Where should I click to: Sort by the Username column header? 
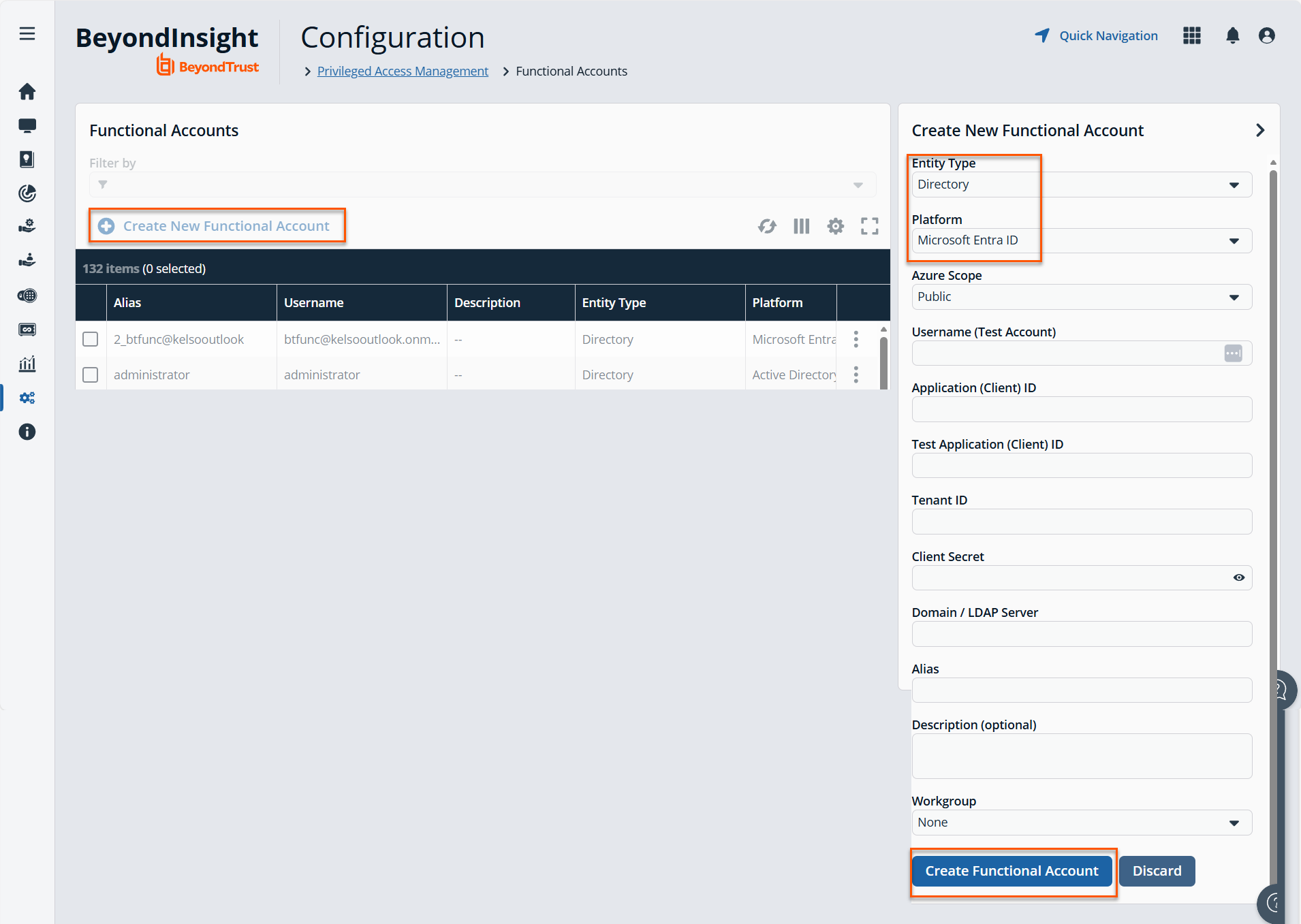tap(362, 302)
